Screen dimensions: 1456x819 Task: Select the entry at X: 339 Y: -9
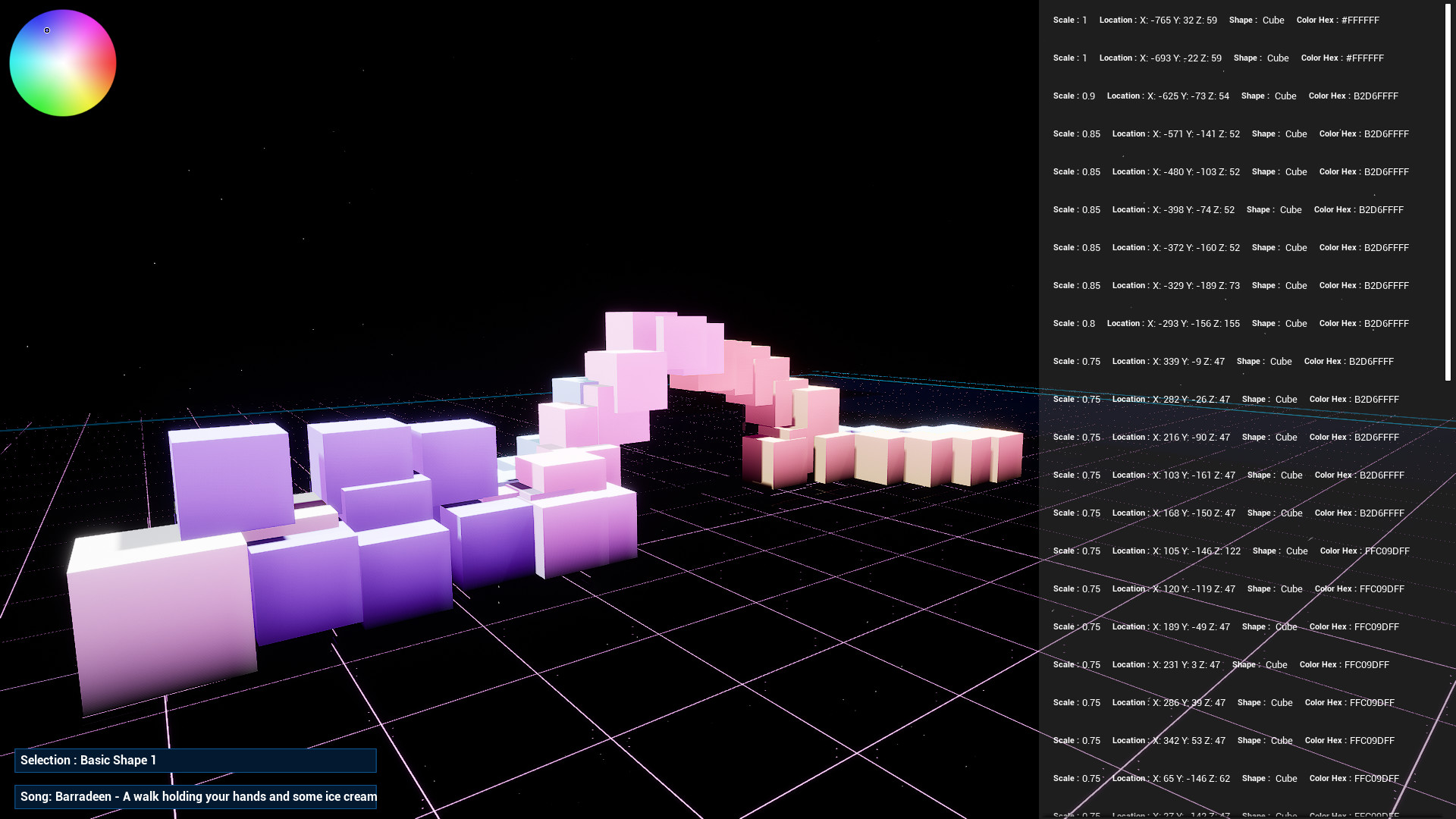click(1213, 361)
